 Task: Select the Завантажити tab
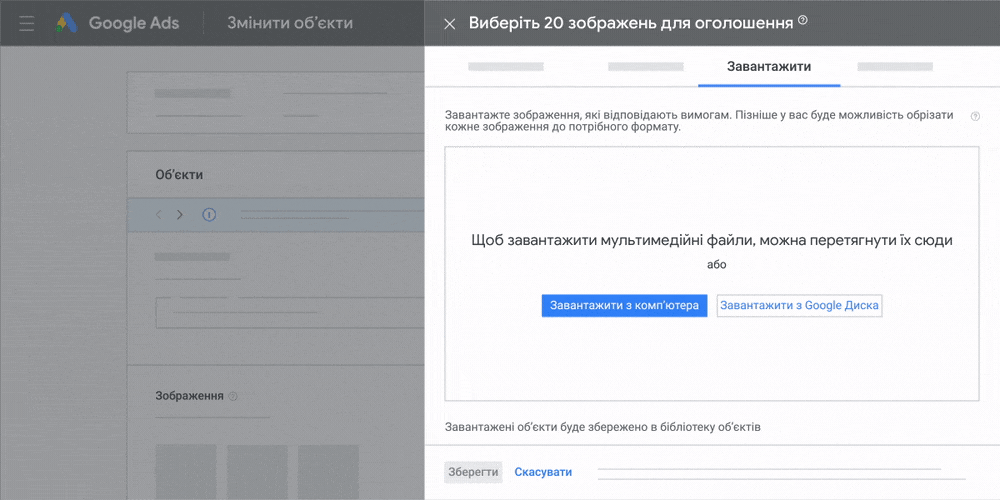(769, 66)
